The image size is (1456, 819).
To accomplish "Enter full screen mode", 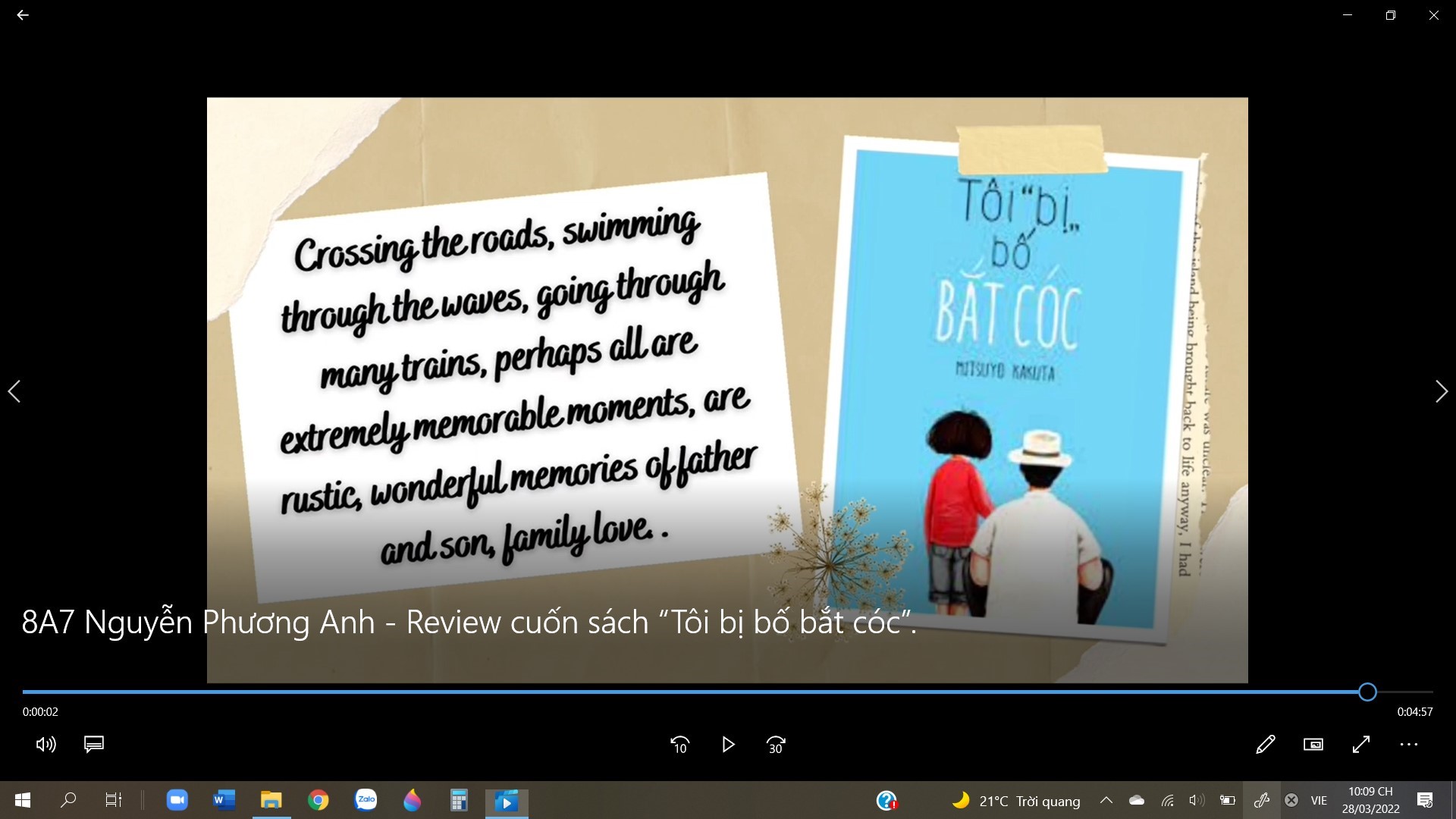I will pos(1361,745).
